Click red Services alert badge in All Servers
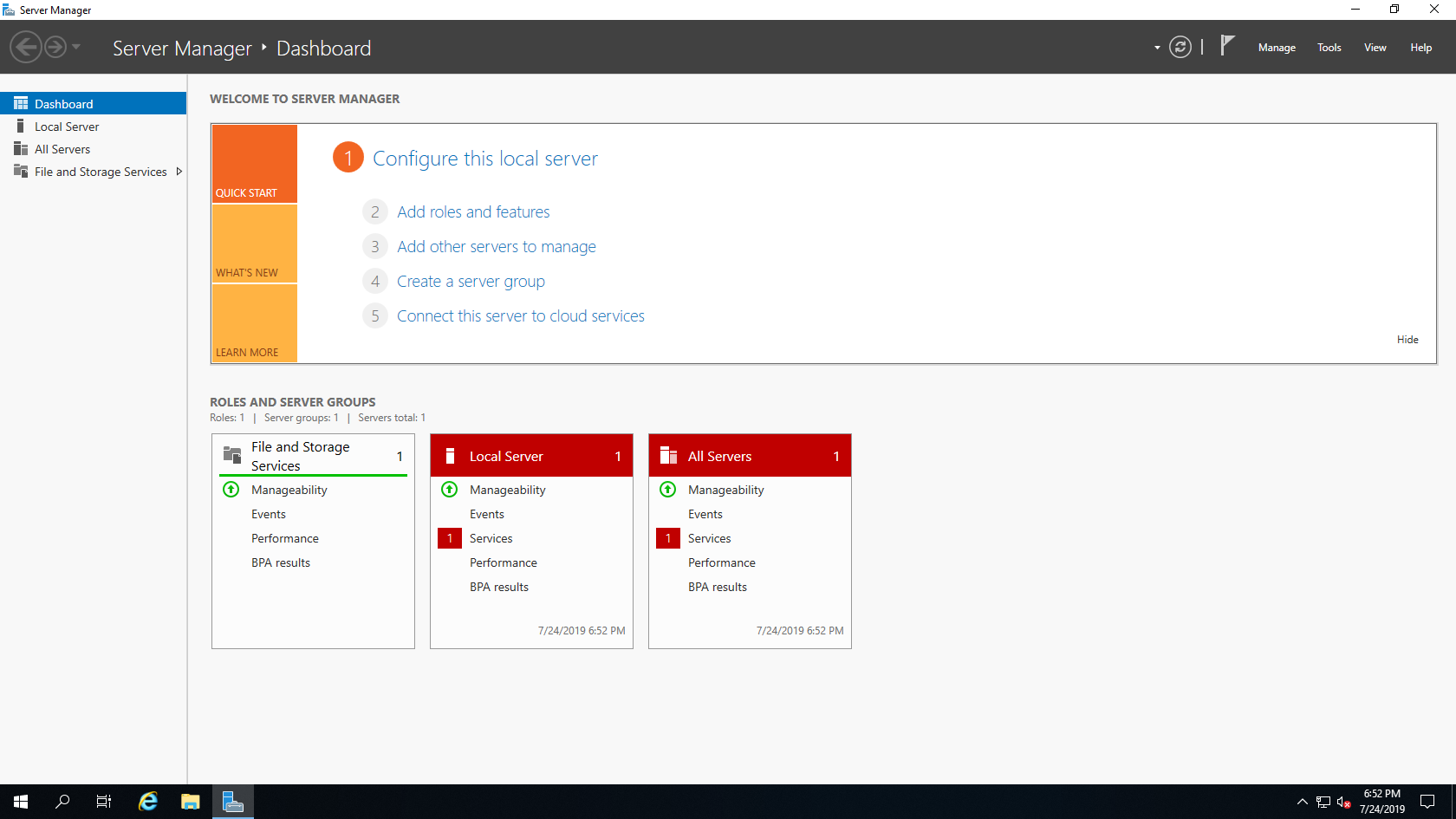The width and height of the screenshot is (1456, 819). [x=668, y=538]
